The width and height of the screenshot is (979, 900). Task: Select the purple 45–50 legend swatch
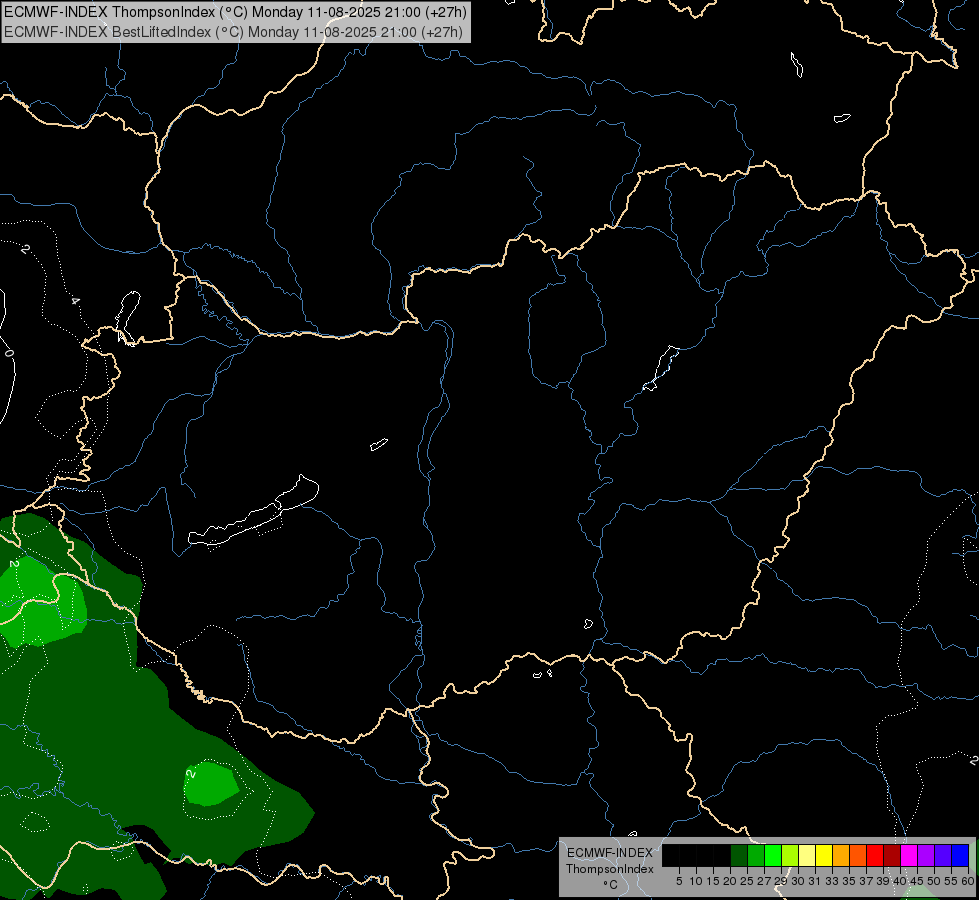[x=926, y=855]
